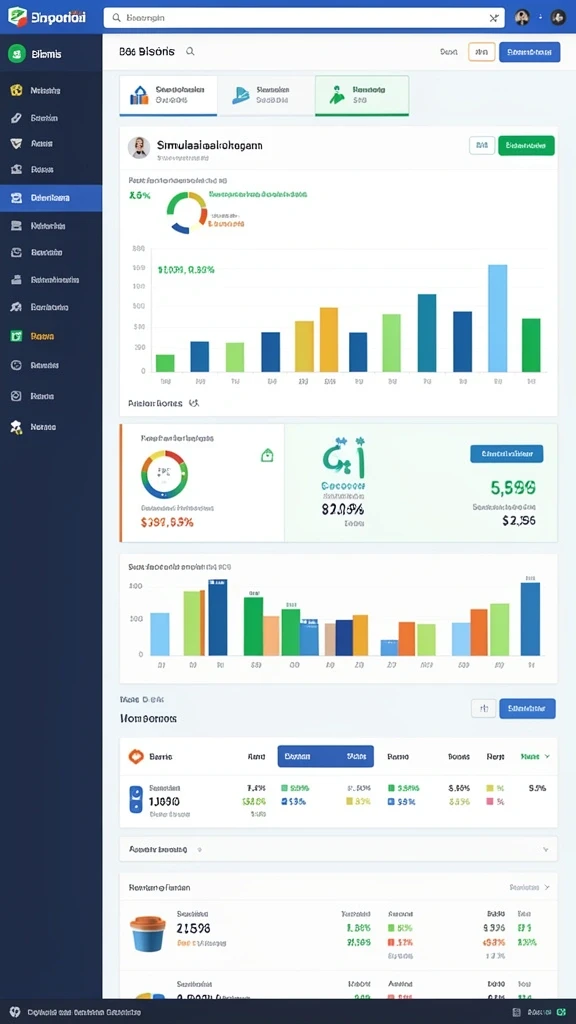Expand the collapsed row chevron below the table

coord(545,850)
